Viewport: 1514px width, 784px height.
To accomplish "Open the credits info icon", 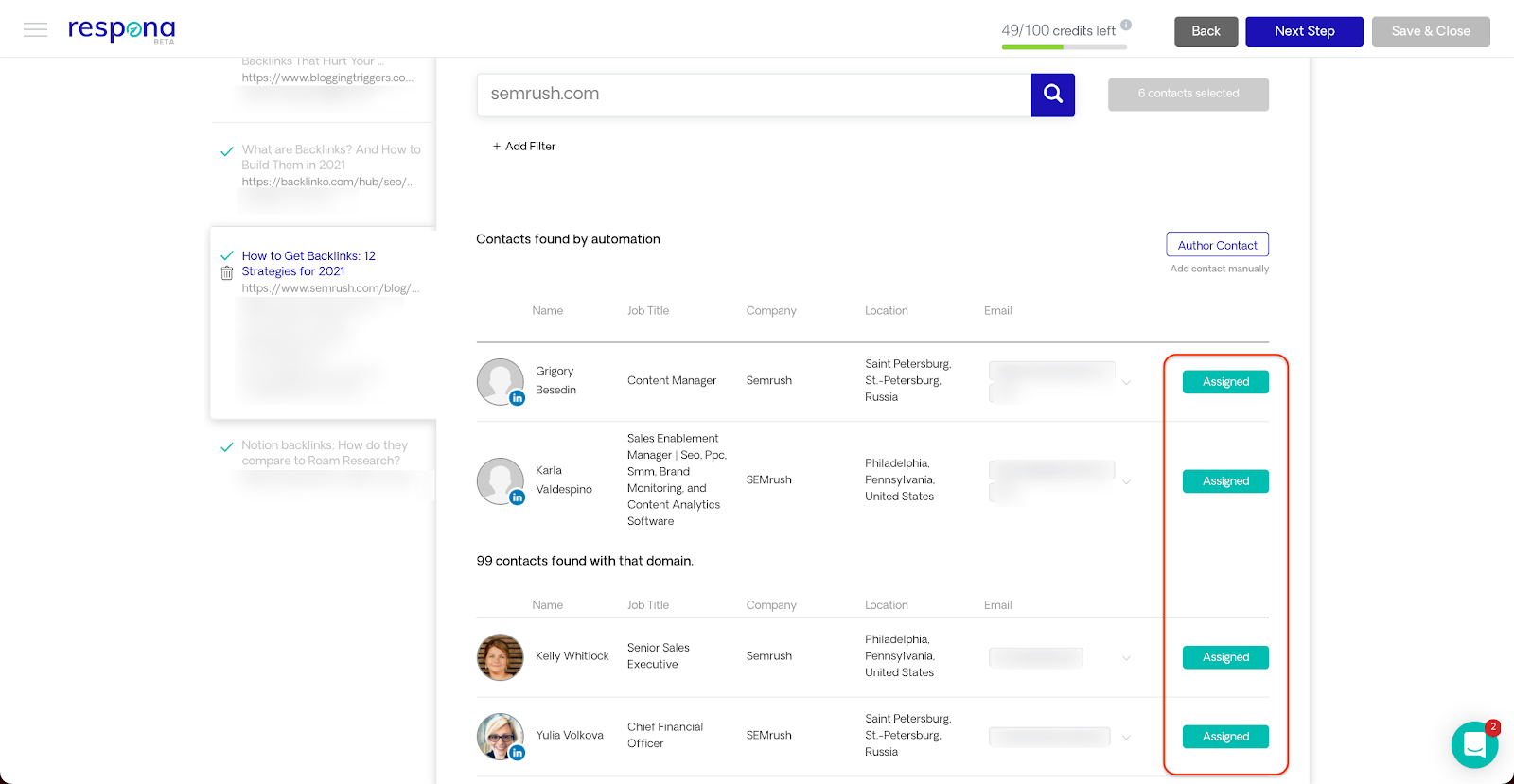I will tap(1126, 25).
